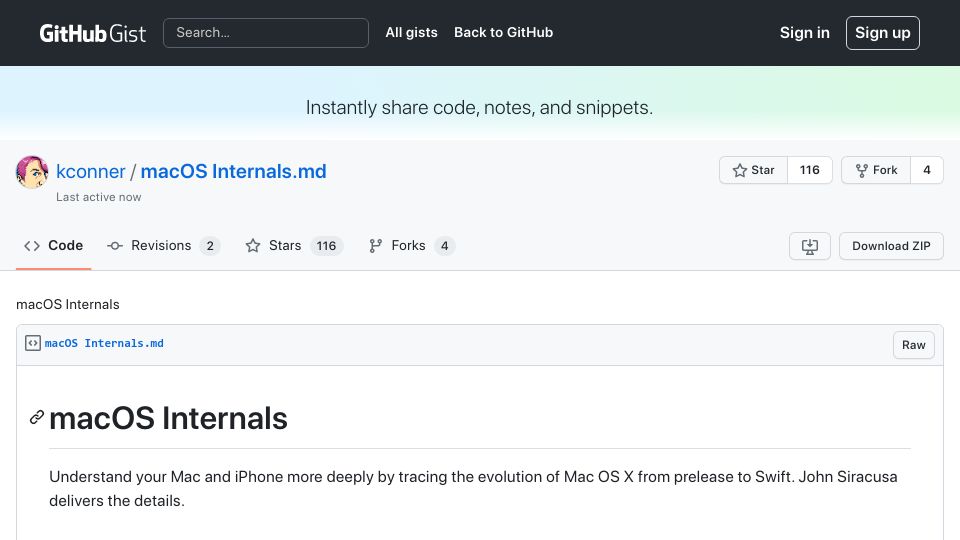Click the save gist to desktop icon
Screen dimensions: 960x540
809,246
